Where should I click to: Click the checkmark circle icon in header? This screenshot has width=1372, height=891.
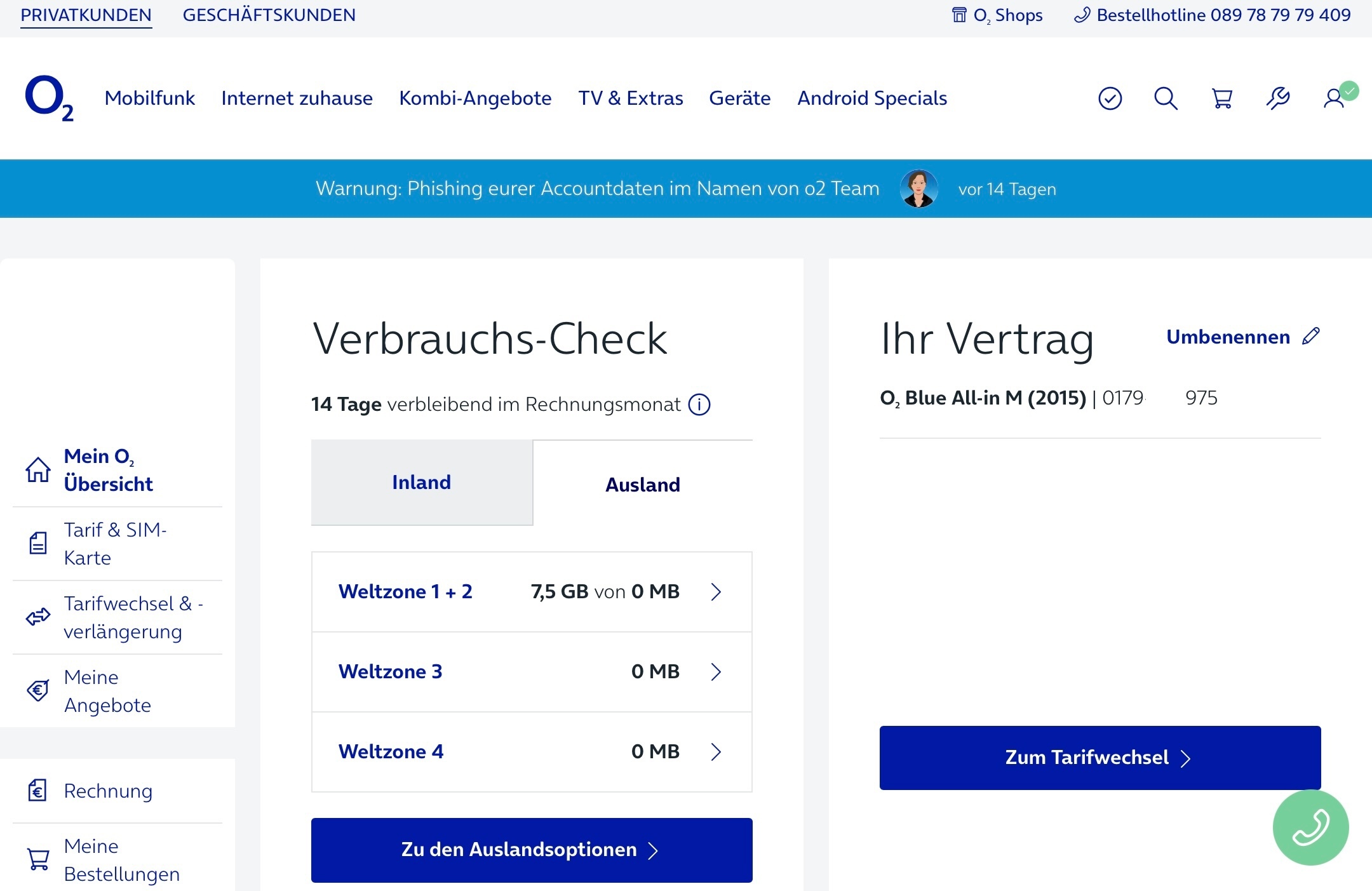1110,98
